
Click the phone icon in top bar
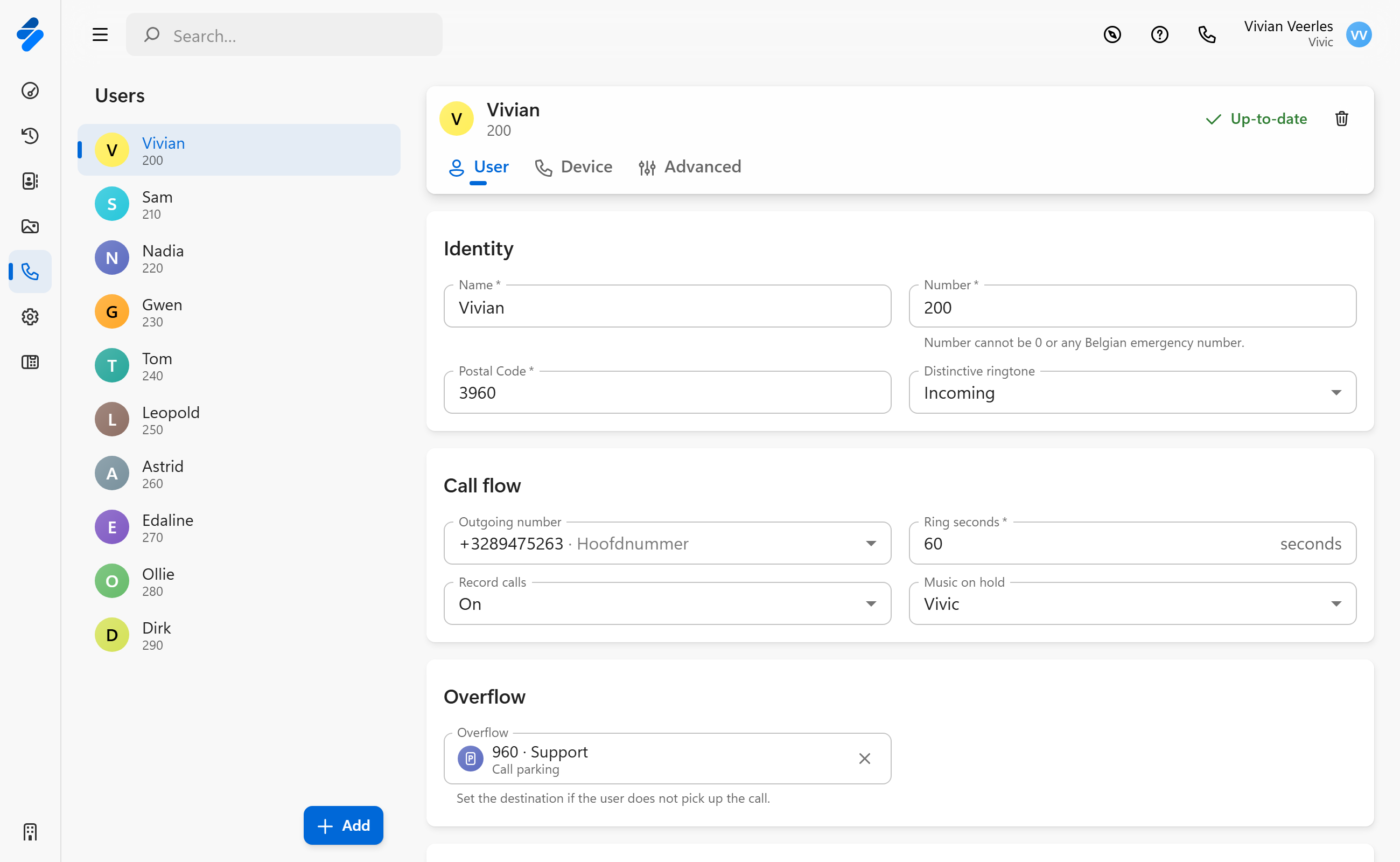(x=1206, y=35)
